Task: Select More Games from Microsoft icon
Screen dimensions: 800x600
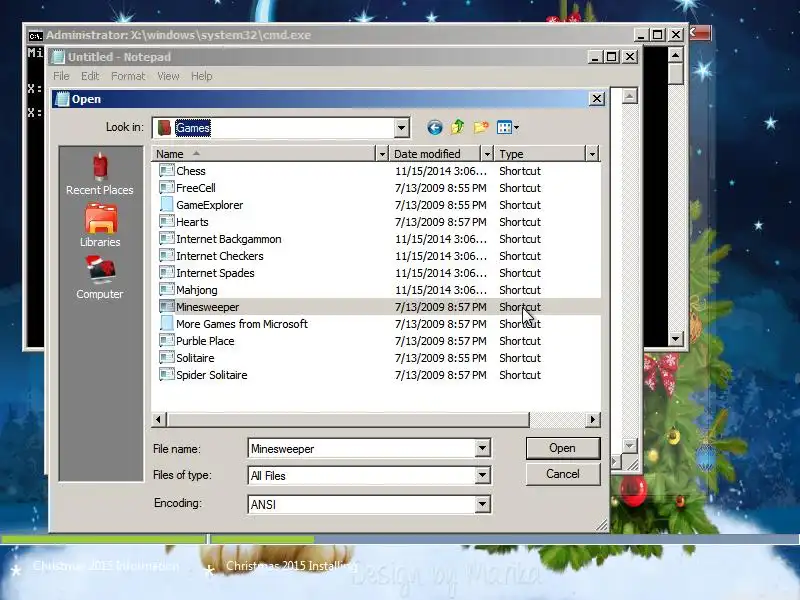Action: (166, 323)
